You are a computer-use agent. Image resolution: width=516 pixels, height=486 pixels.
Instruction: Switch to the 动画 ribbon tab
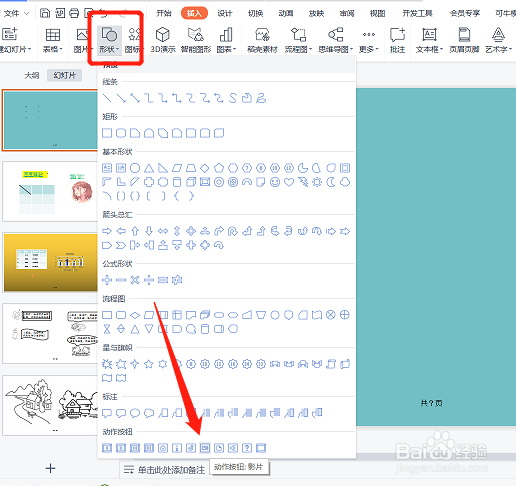click(286, 13)
